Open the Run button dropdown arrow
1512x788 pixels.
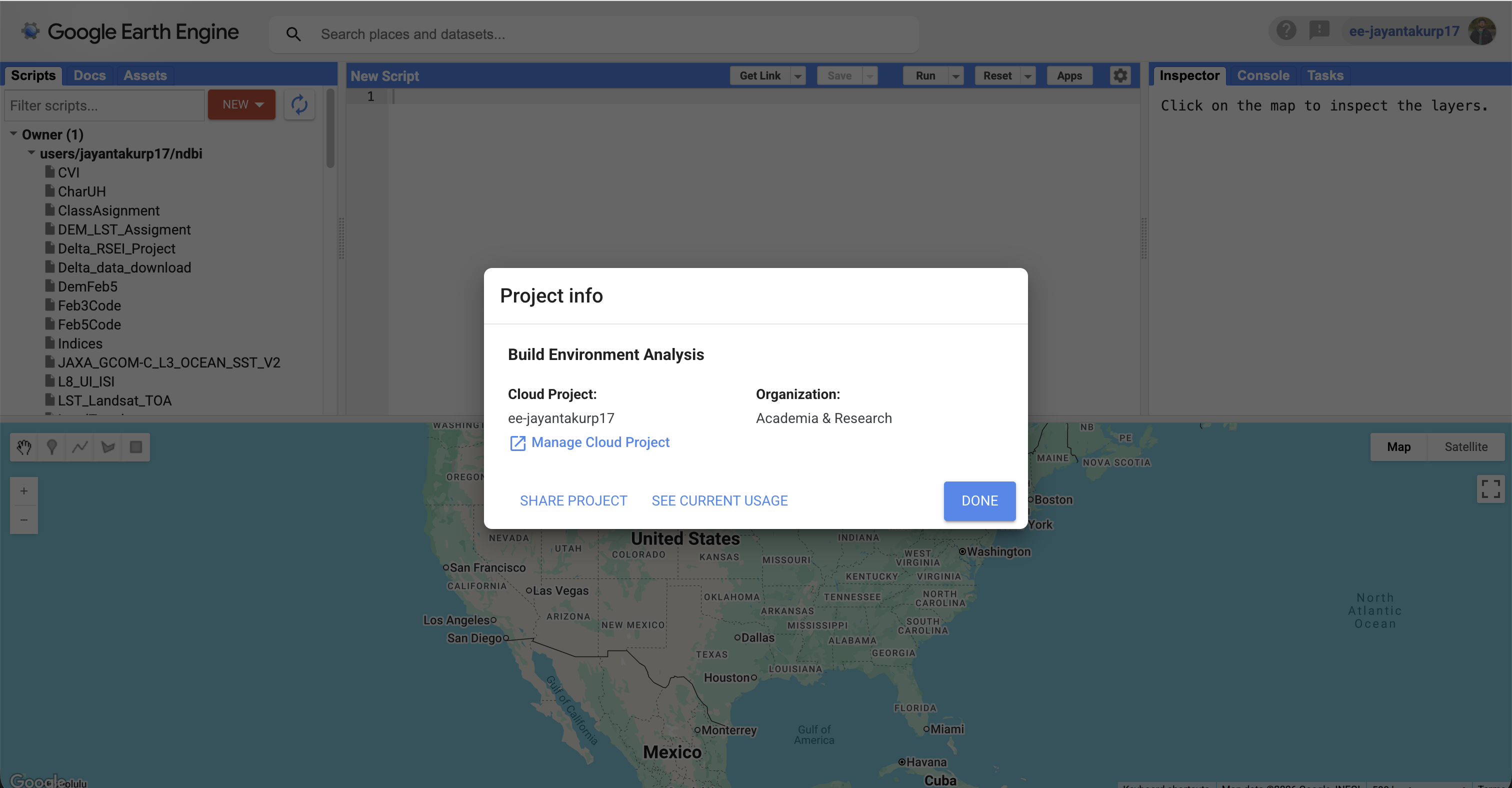point(955,76)
